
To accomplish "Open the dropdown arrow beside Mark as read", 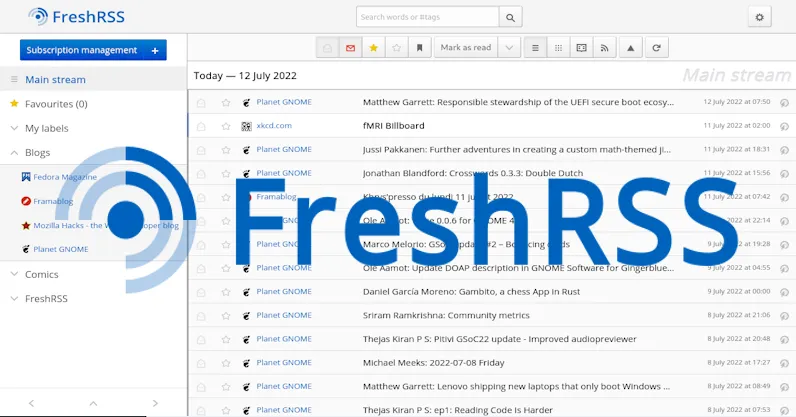I will 509,47.
